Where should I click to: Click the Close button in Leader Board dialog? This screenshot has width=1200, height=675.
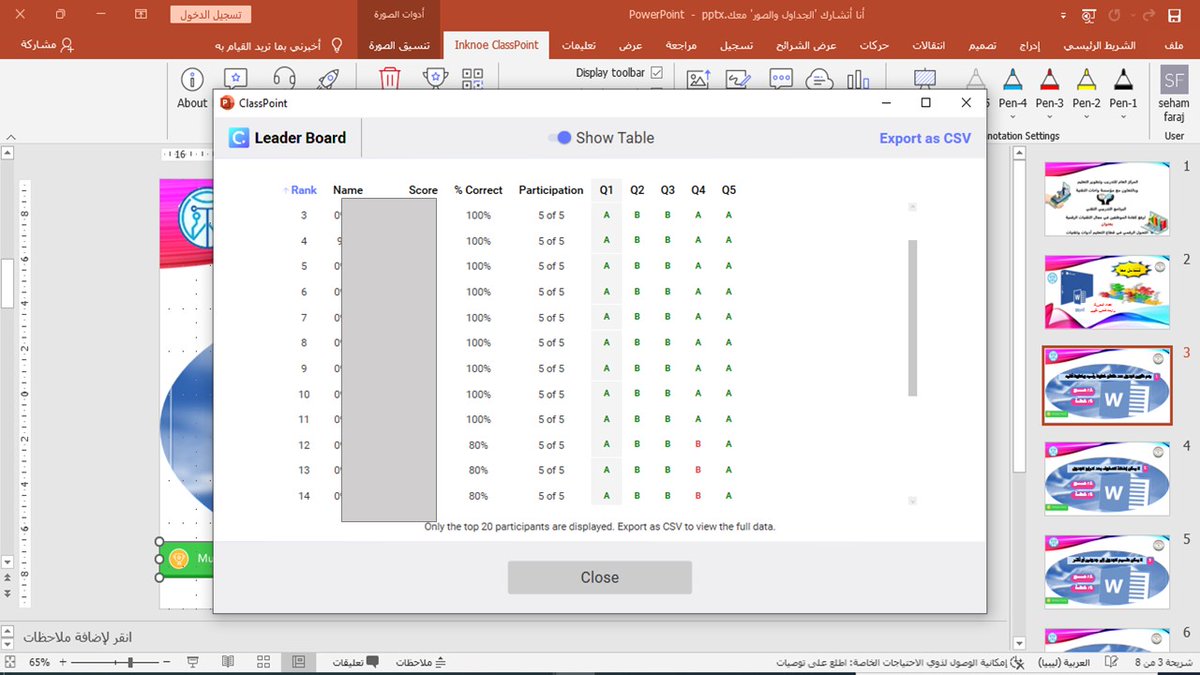[x=600, y=577]
